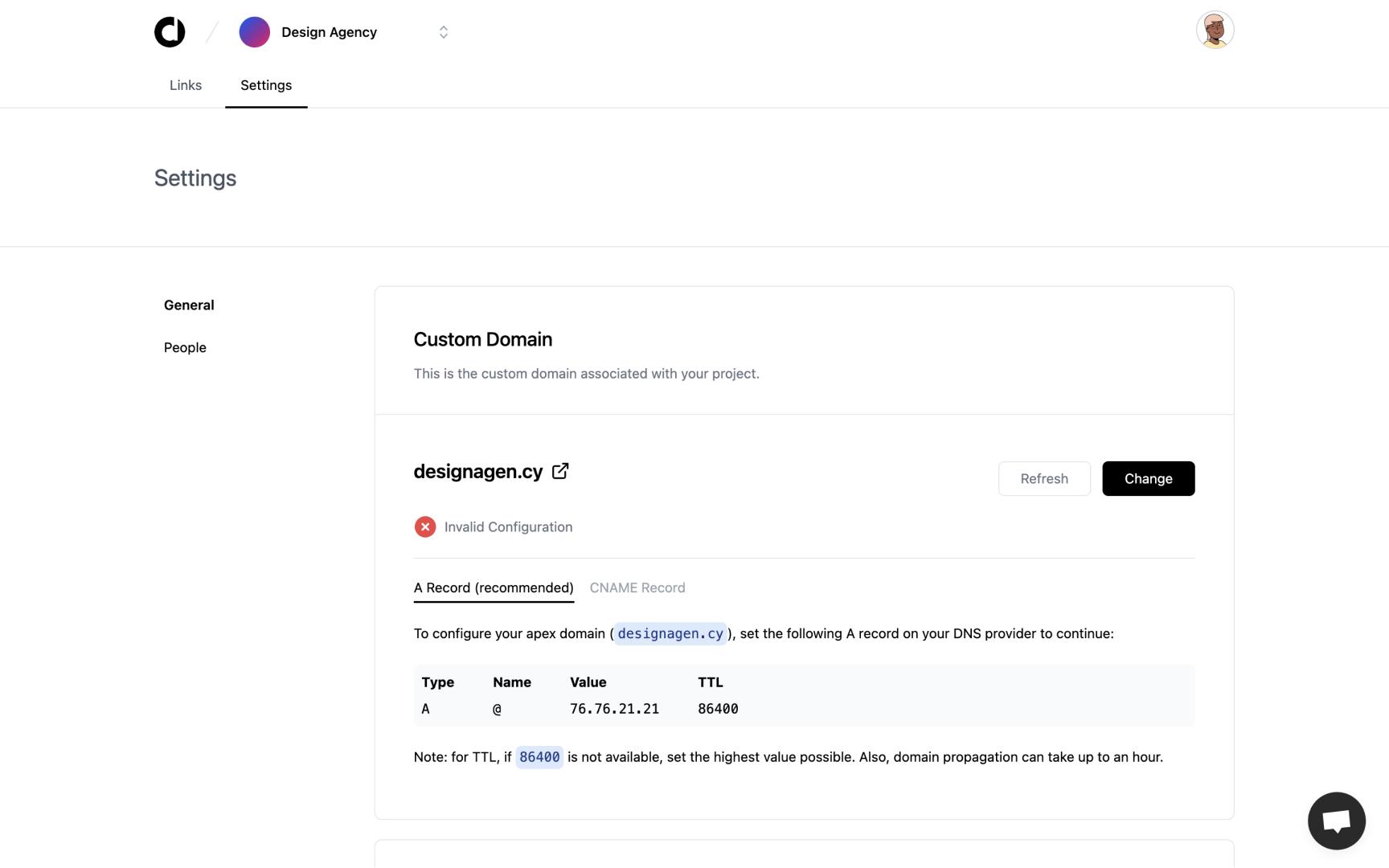Click the 76.76.21.21 record value

614,709
